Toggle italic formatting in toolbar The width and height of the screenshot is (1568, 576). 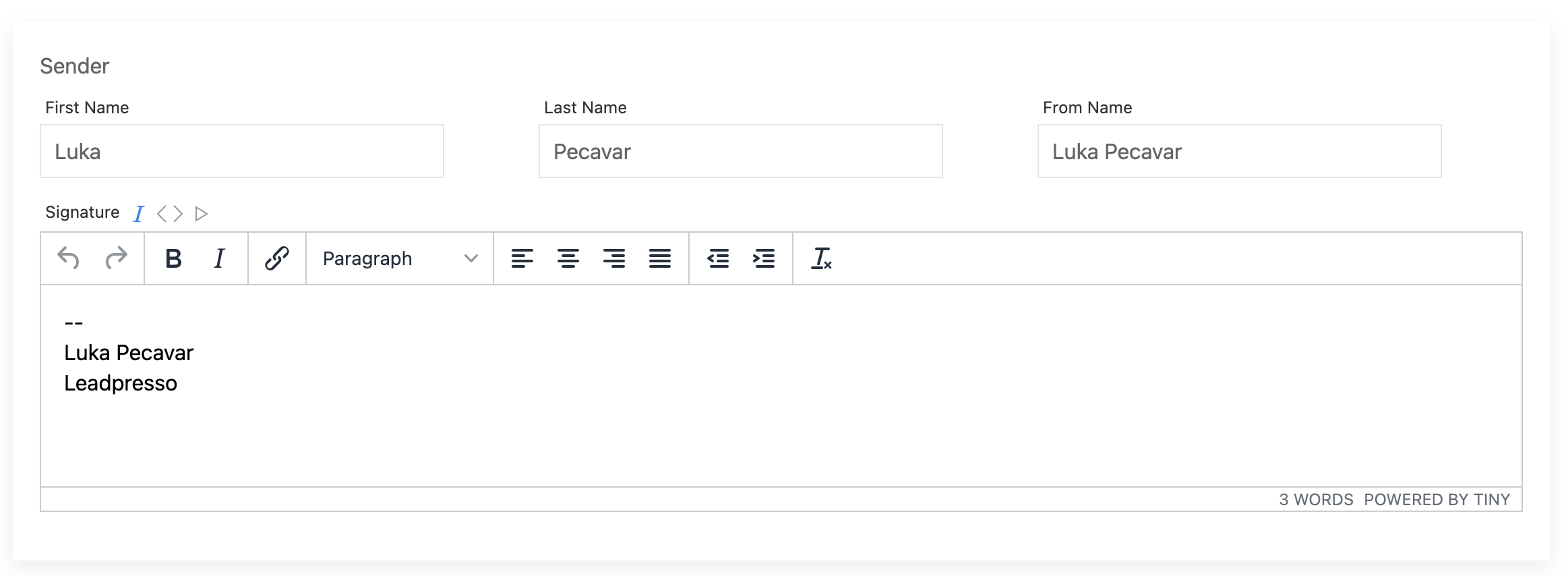[219, 258]
